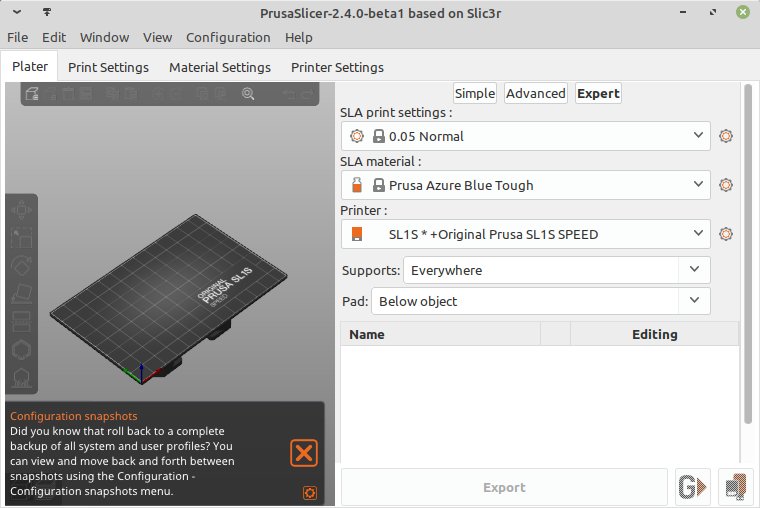Open the Supports Everywhere dropdown
760x508 pixels.
pos(557,270)
